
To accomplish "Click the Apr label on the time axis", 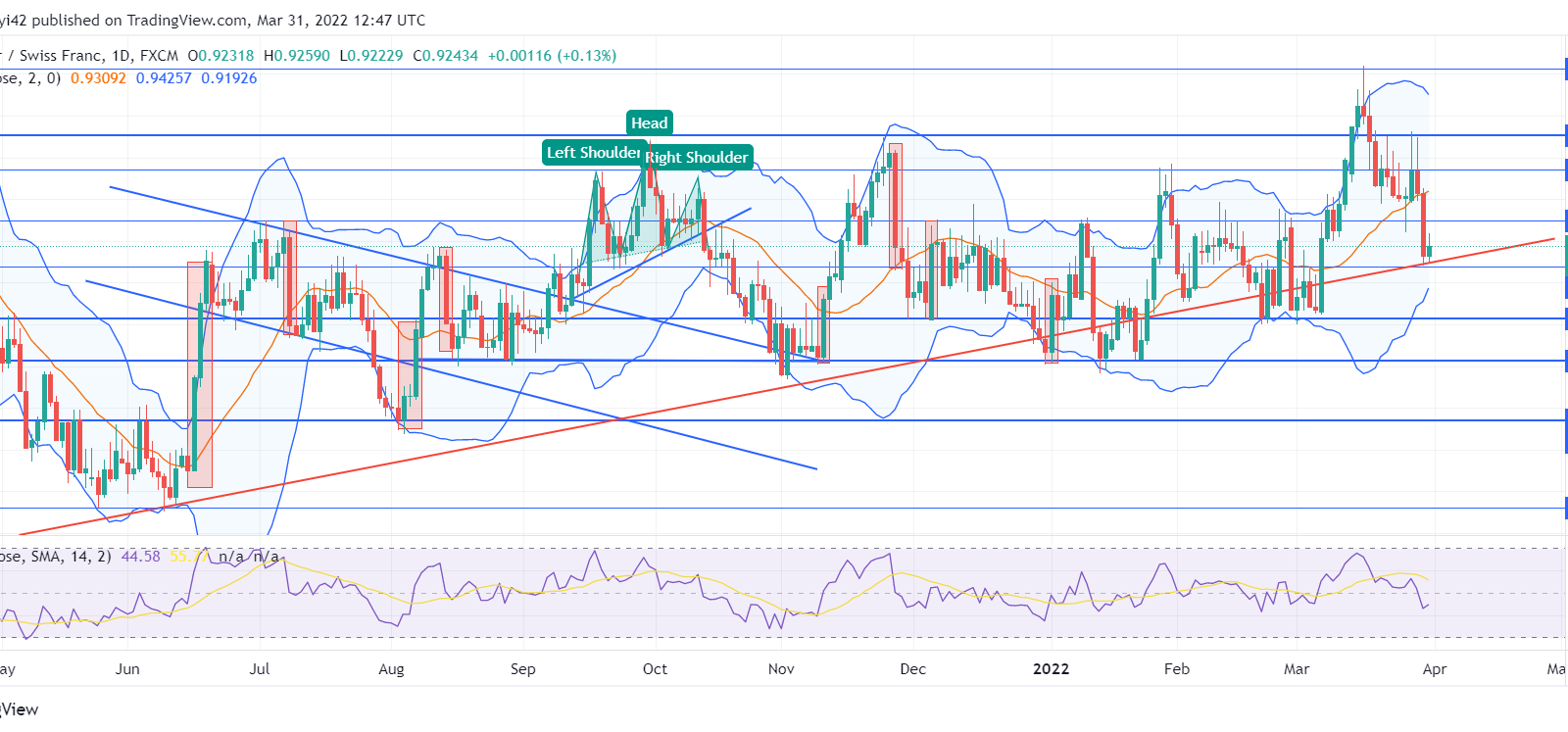I will 1435,669.
